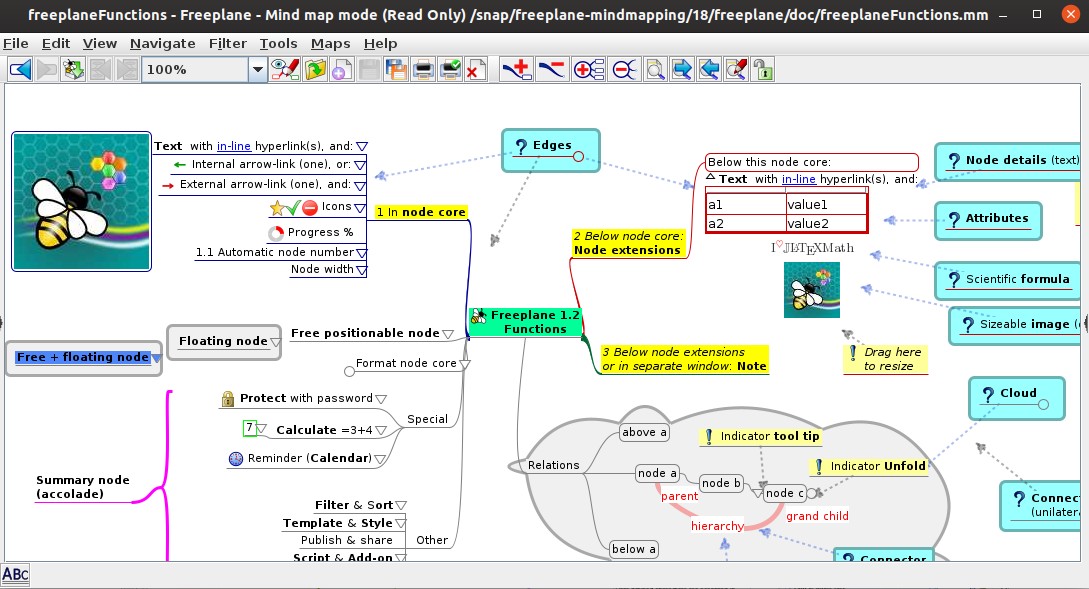Collapse triangle before Text below node core

(710, 177)
